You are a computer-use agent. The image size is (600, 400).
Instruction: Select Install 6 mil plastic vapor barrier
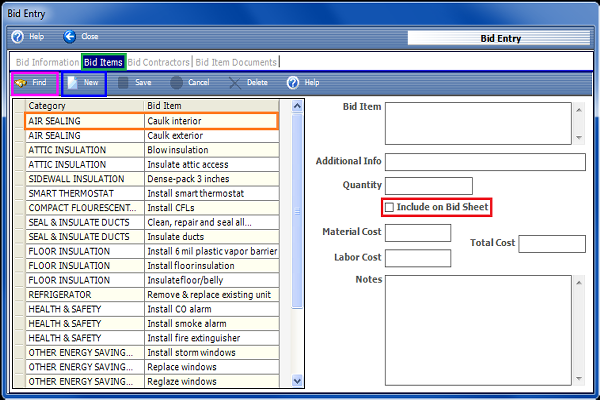(x=152, y=251)
